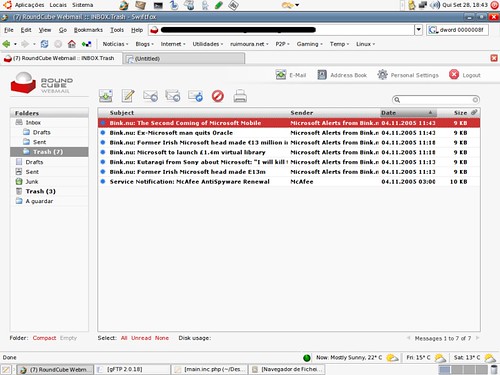The height and width of the screenshot is (375, 500).
Task: Click the Reply to message icon
Action: pyautogui.click(x=150, y=96)
